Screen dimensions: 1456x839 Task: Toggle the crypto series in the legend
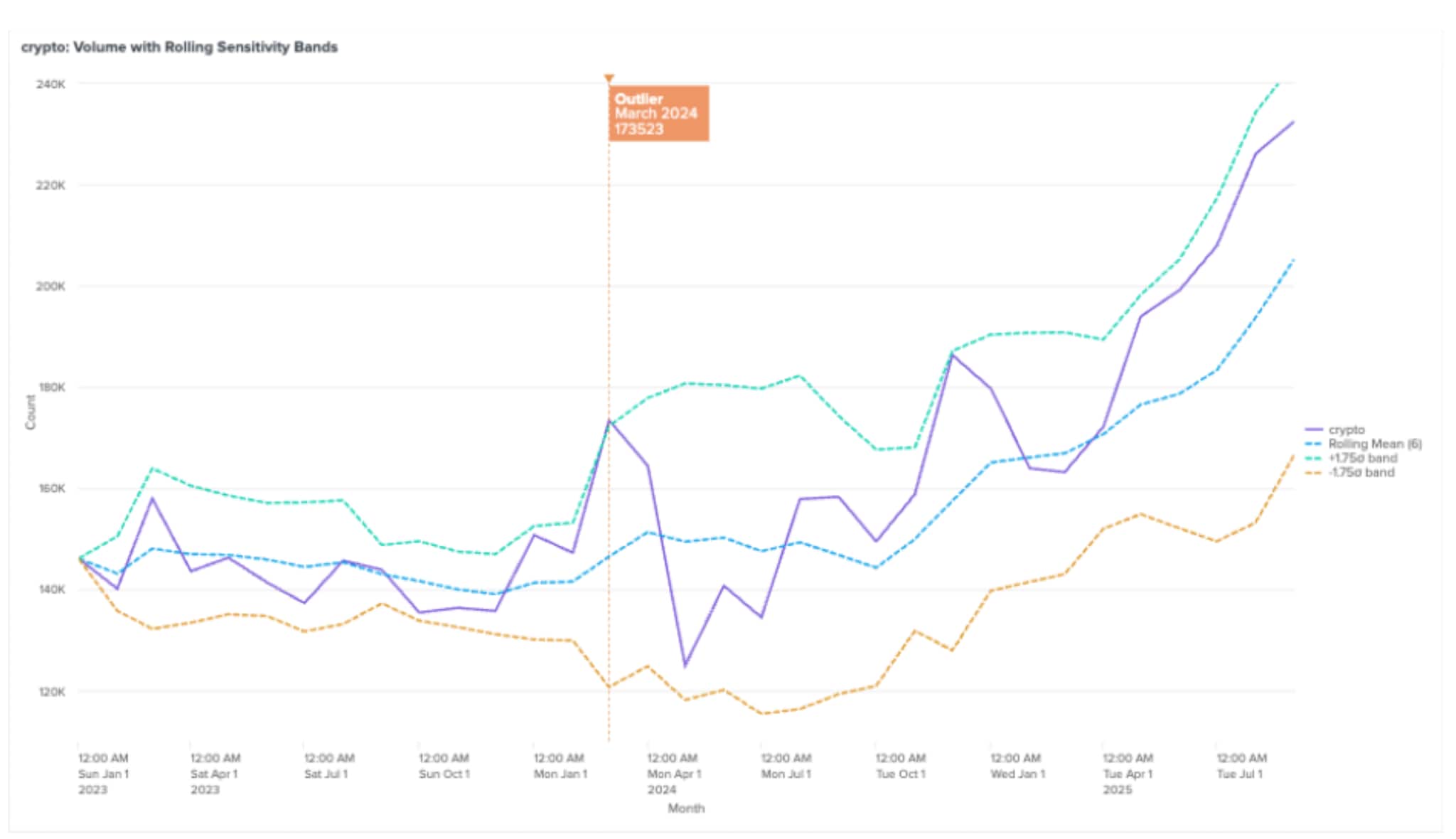1346,429
